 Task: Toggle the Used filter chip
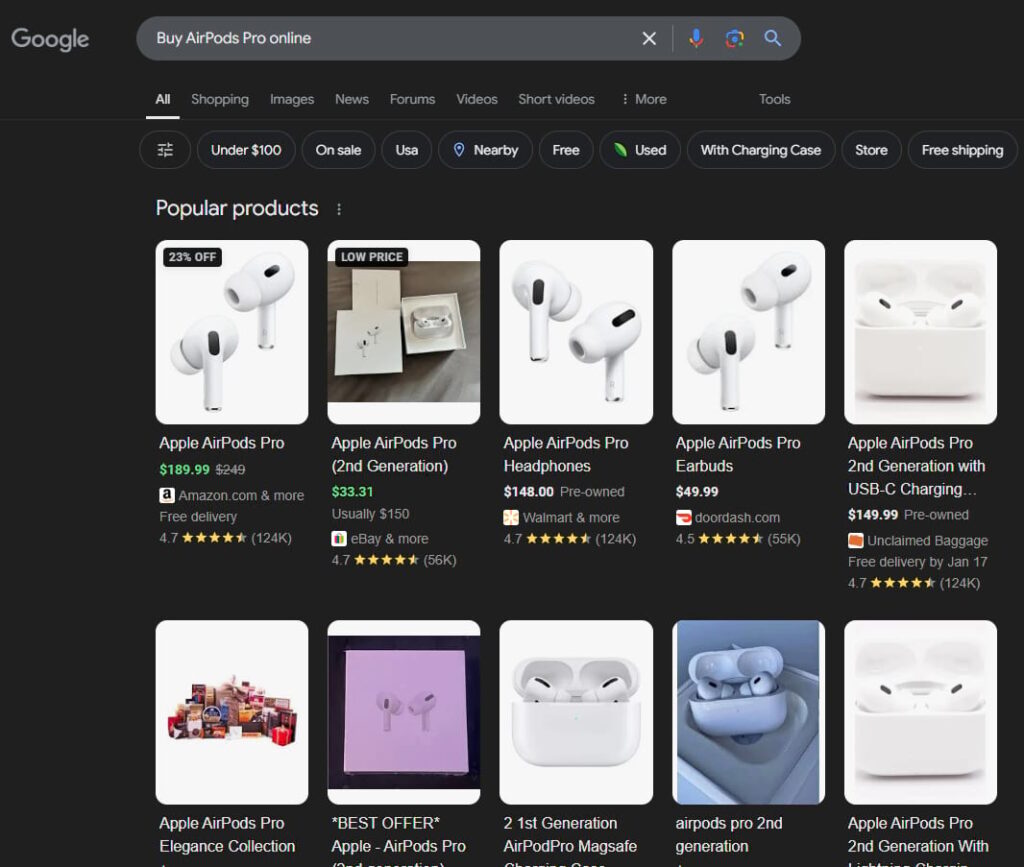tap(640, 150)
